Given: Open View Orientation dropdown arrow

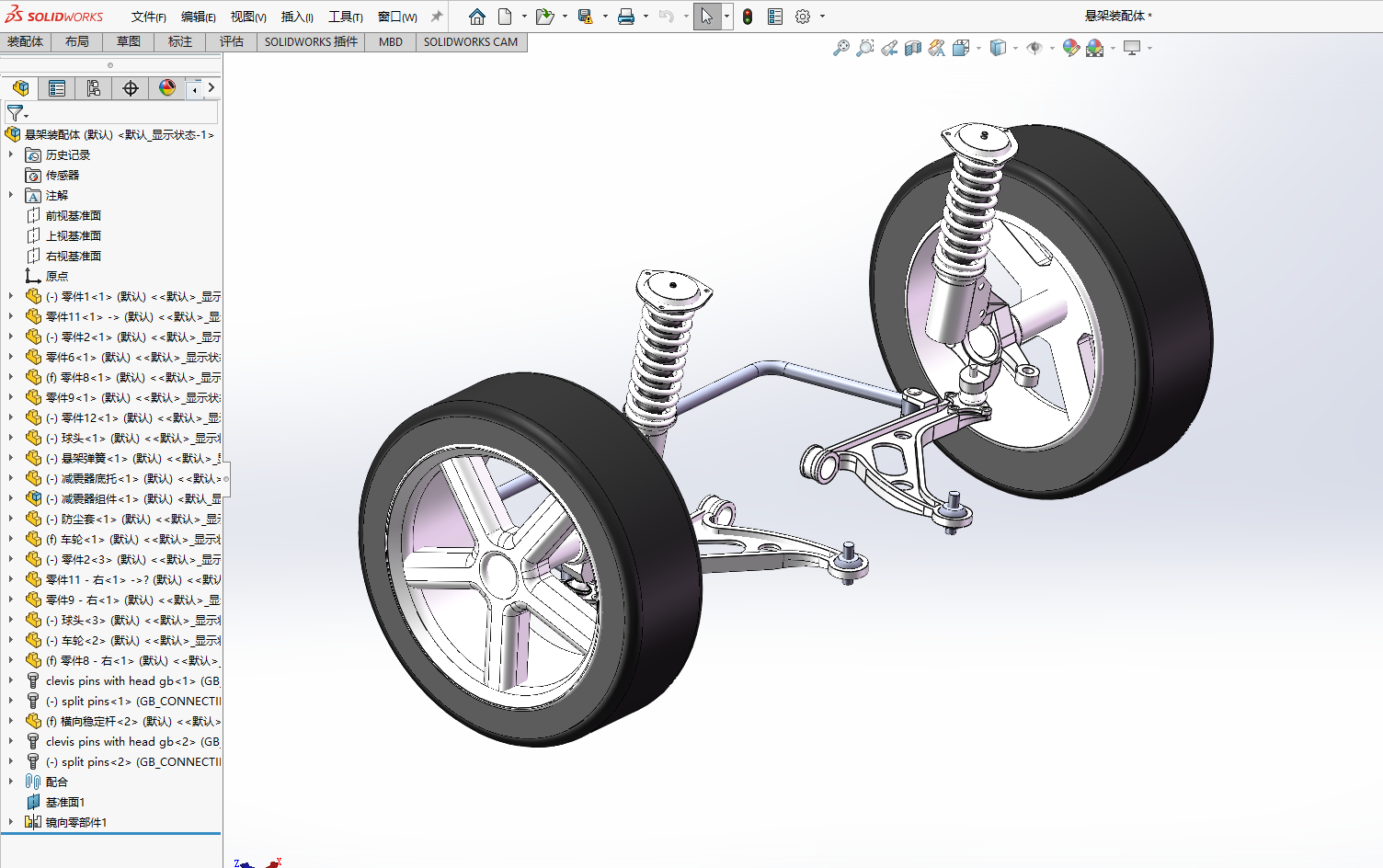Looking at the screenshot, I should [x=978, y=48].
